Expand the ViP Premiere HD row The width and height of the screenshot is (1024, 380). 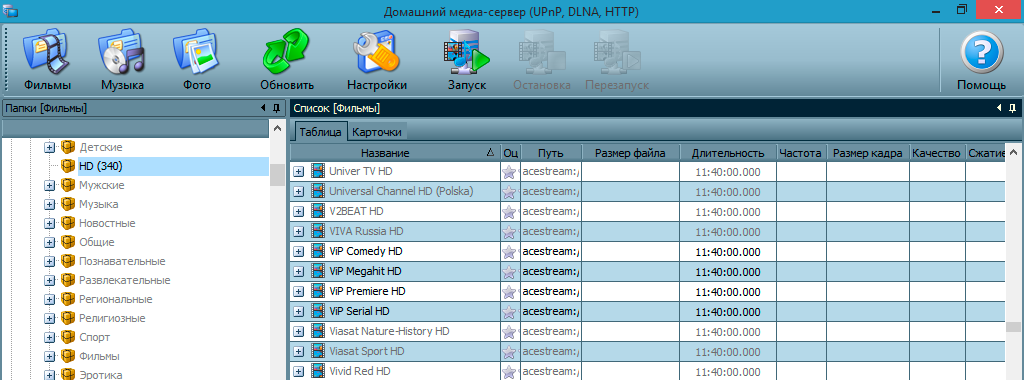298,291
